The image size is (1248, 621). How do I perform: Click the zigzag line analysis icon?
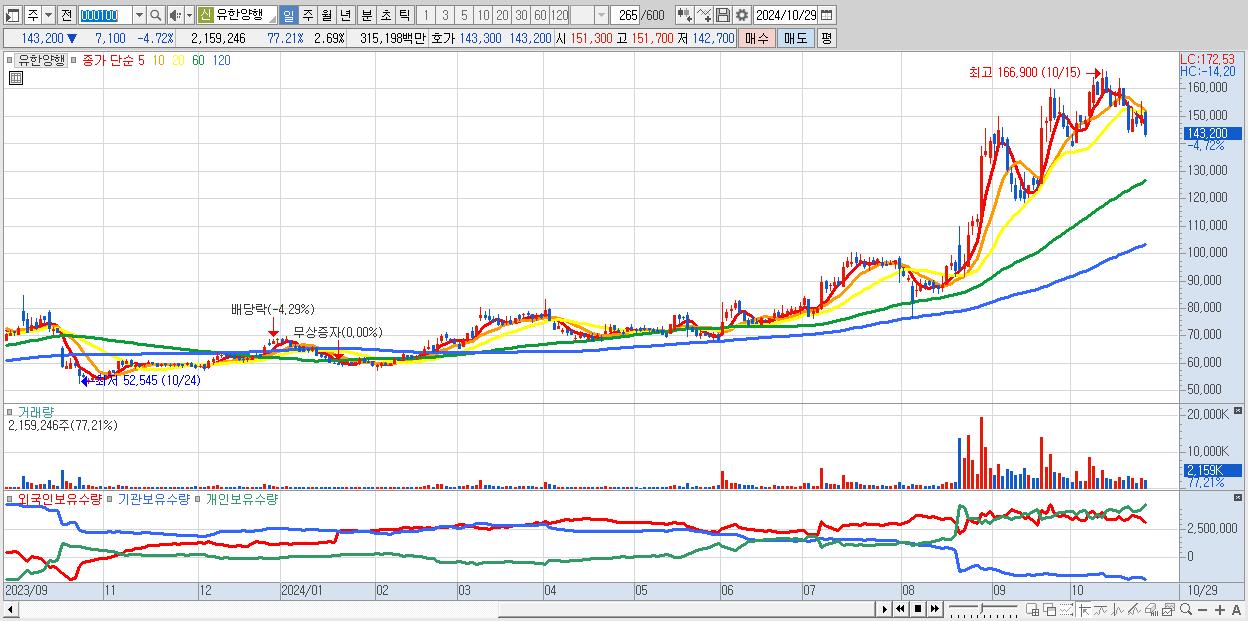click(x=1118, y=609)
